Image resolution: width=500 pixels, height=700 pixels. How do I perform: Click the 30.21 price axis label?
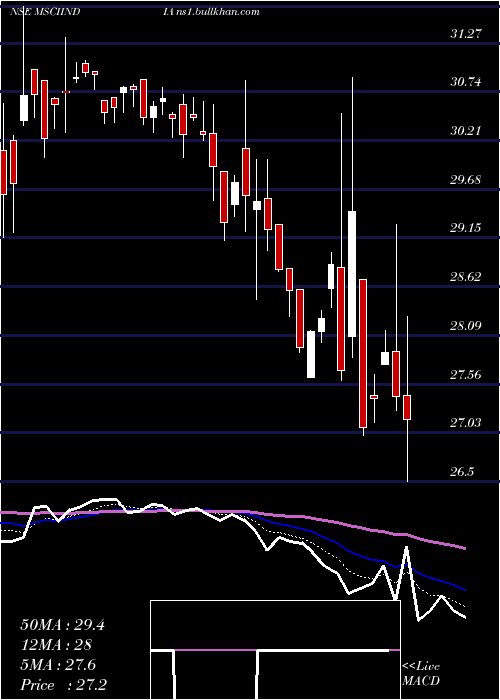[466, 131]
